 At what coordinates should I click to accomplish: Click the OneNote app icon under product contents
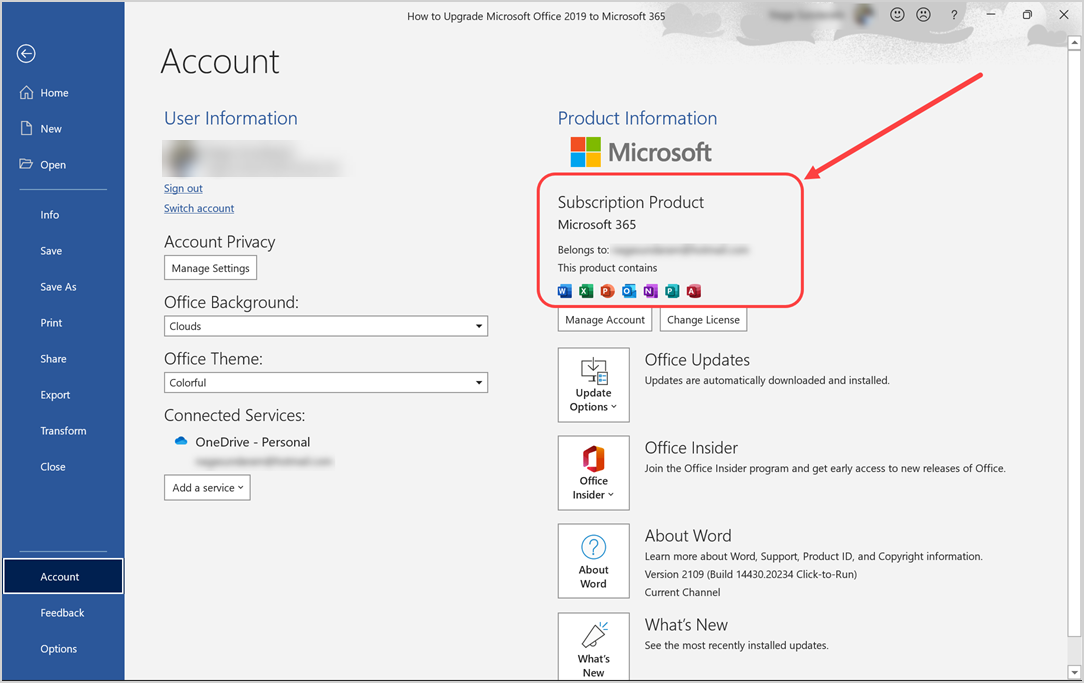point(651,291)
